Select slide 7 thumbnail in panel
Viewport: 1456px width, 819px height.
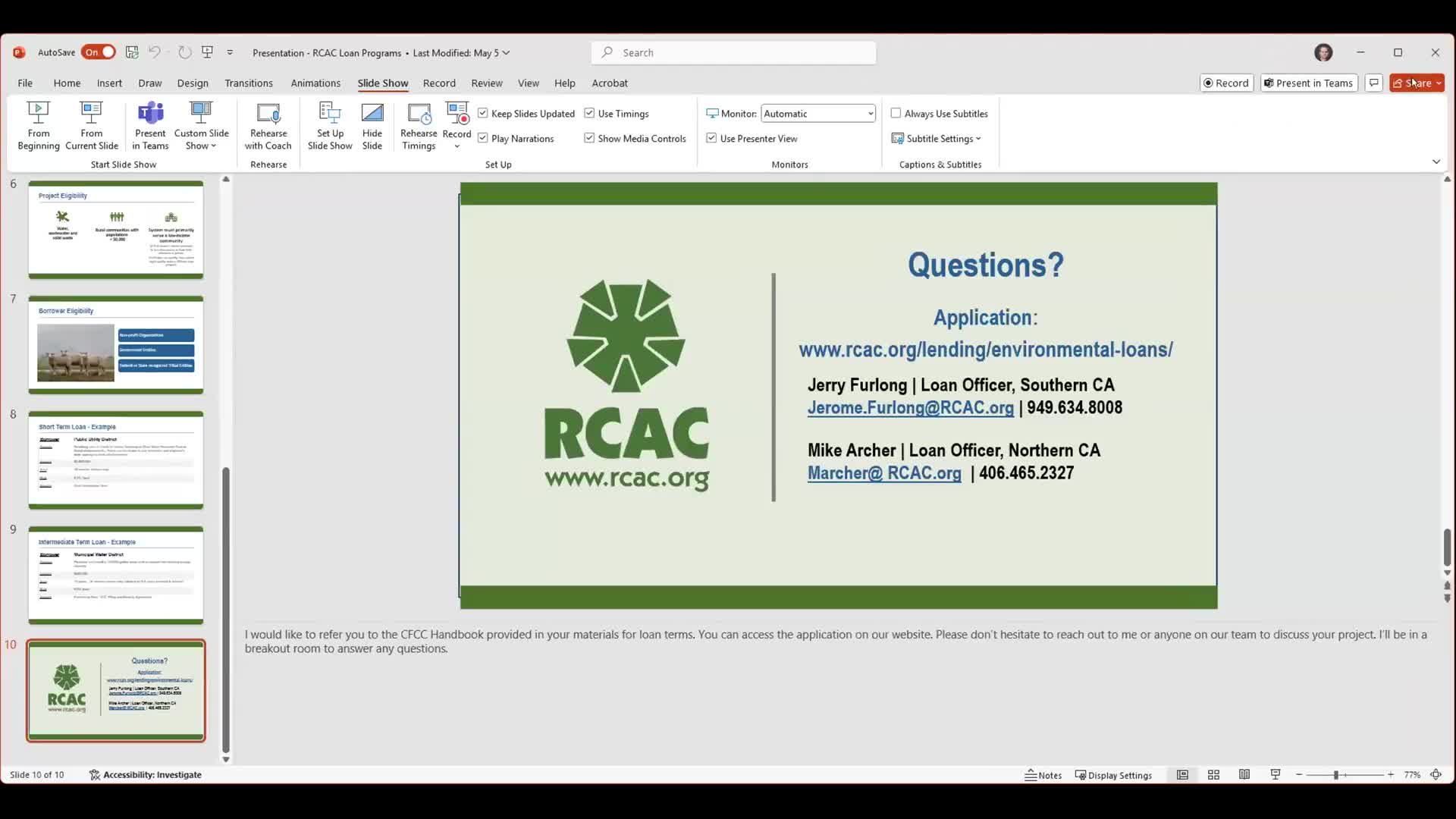point(115,345)
